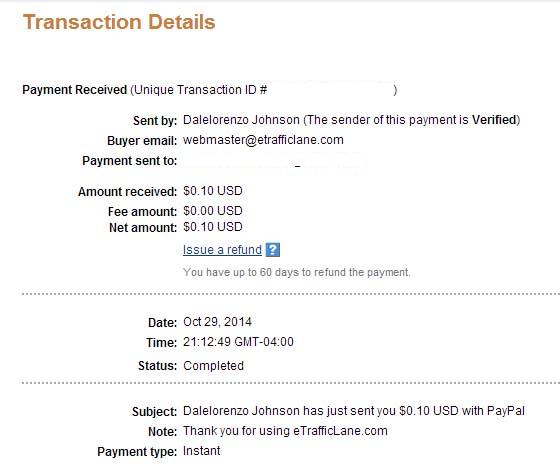Click the Payment type label

tap(137, 452)
